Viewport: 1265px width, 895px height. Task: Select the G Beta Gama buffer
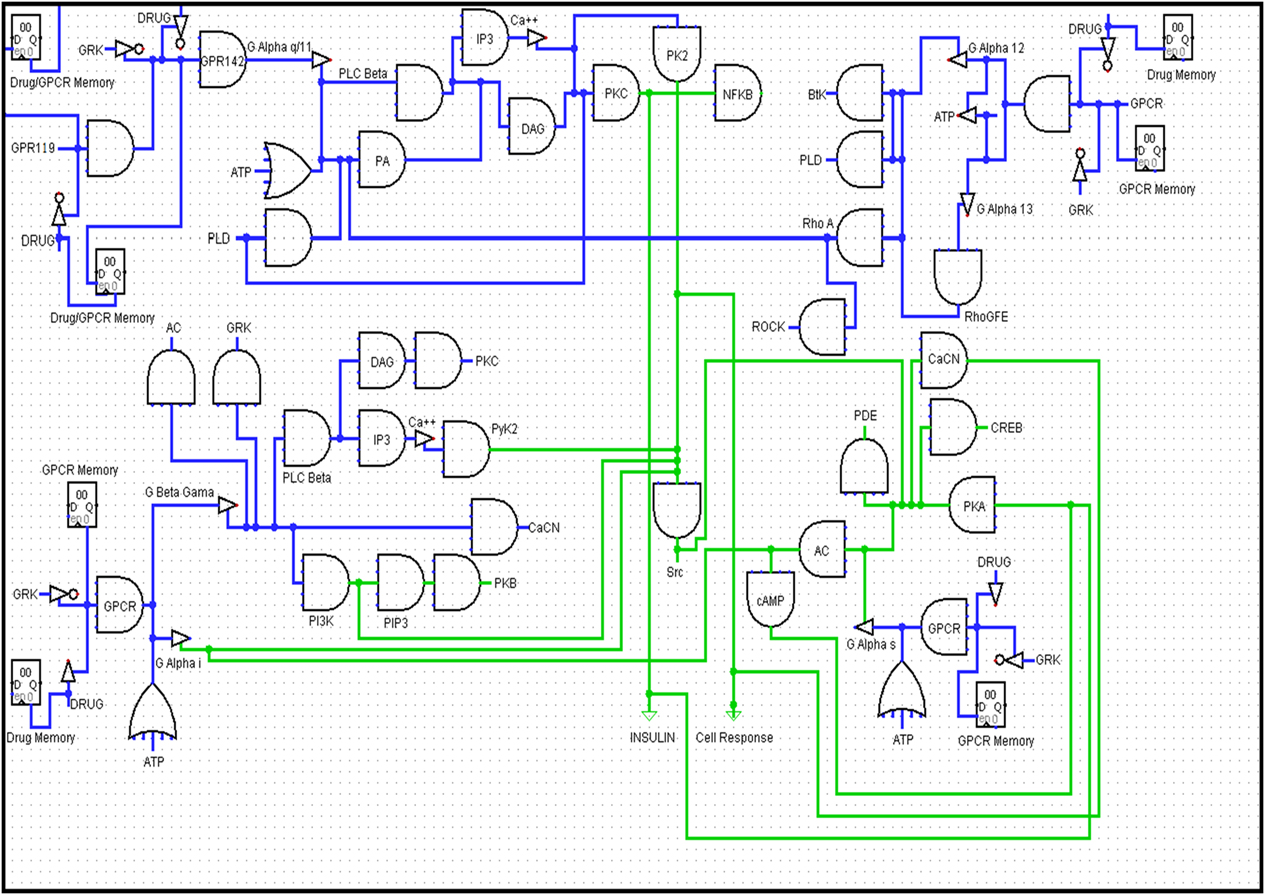tap(228, 506)
